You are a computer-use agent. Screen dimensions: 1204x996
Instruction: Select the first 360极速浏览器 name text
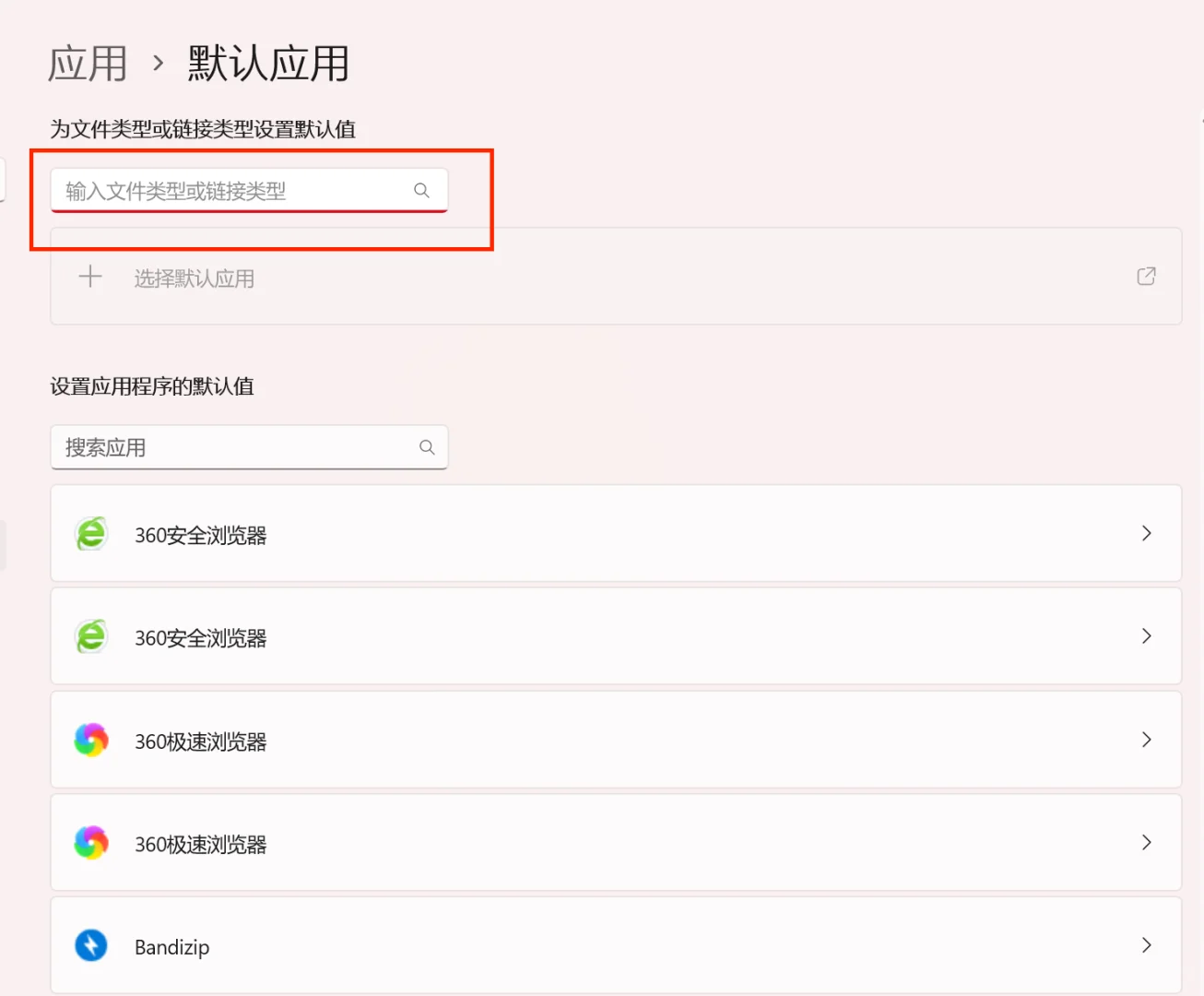coord(201,741)
